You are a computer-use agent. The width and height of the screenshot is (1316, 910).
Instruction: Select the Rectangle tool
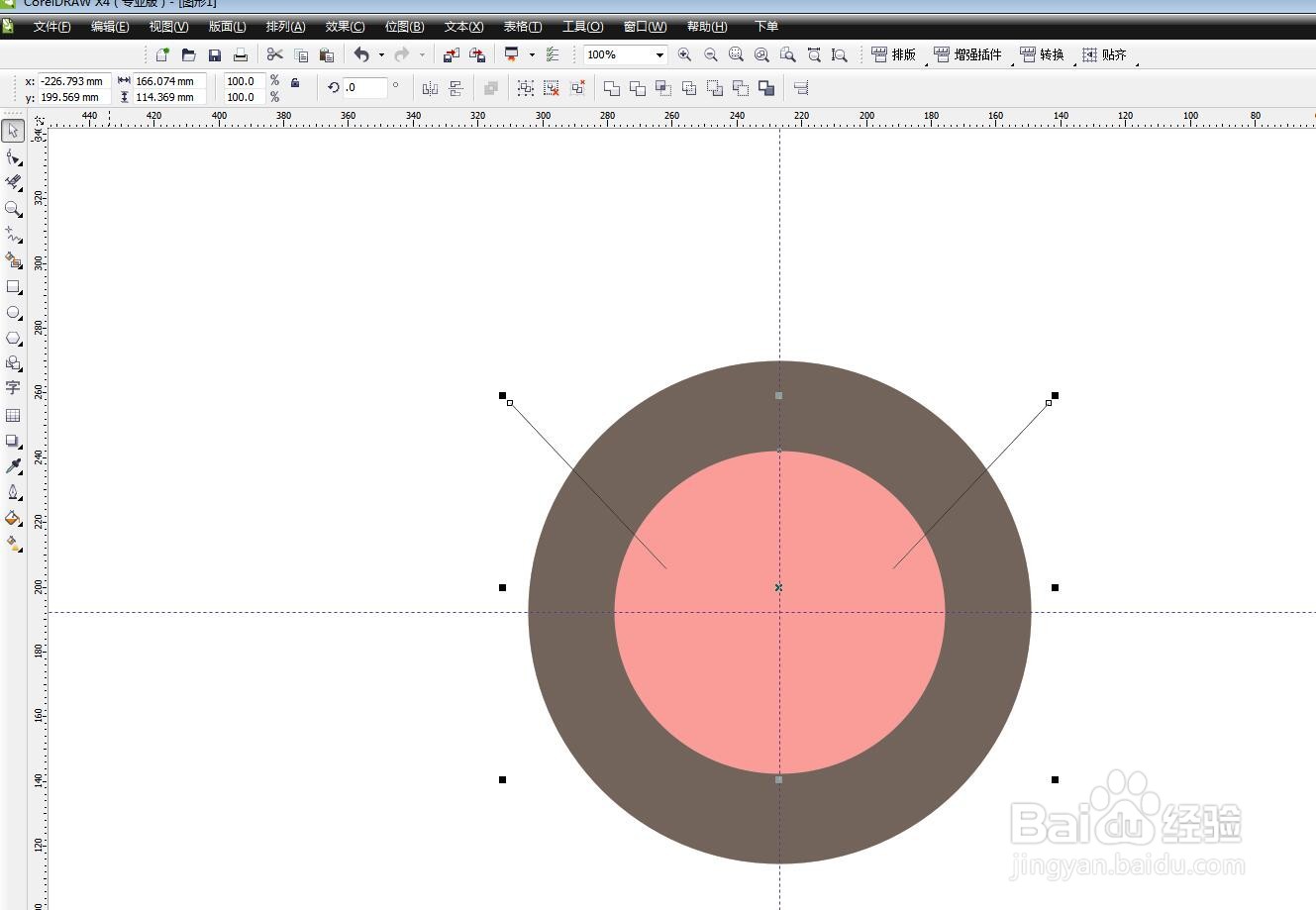[x=13, y=287]
